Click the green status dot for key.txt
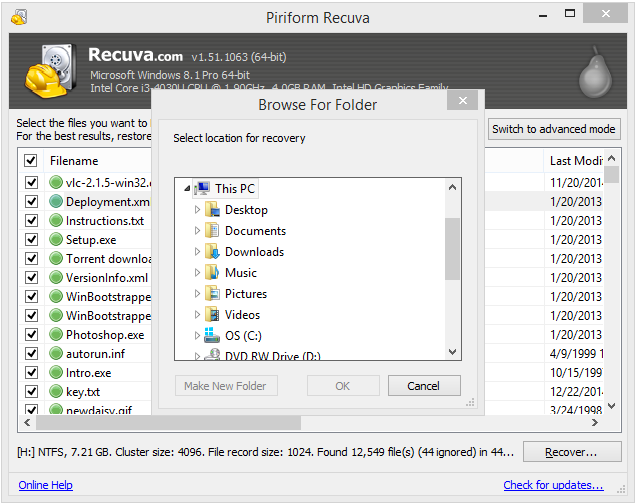 tap(56, 391)
